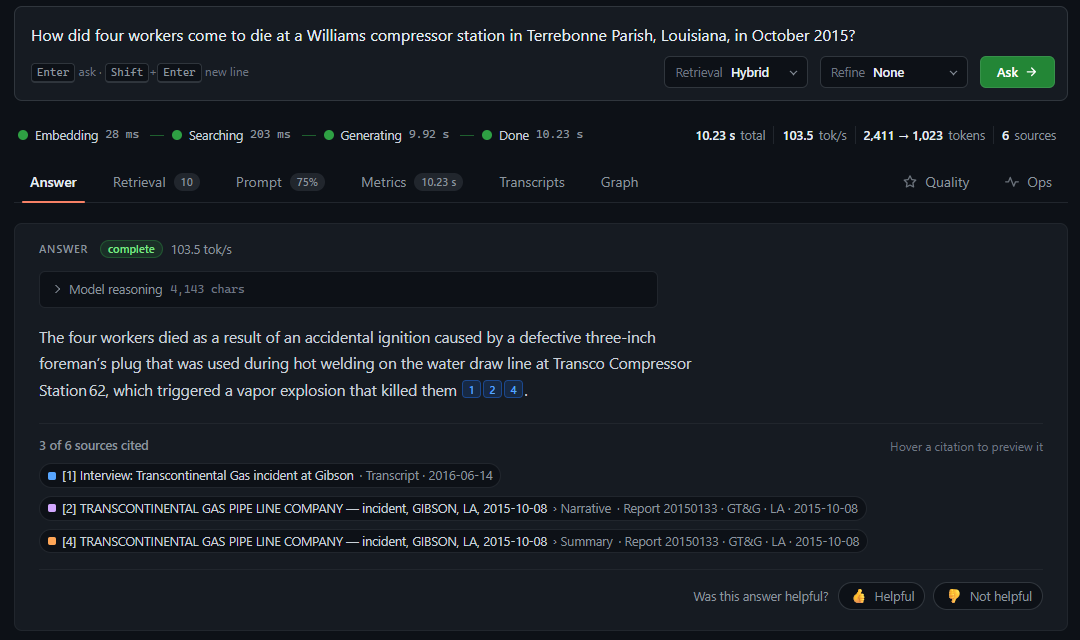Click the star icon beside Quality
The image size is (1080, 640).
point(910,182)
